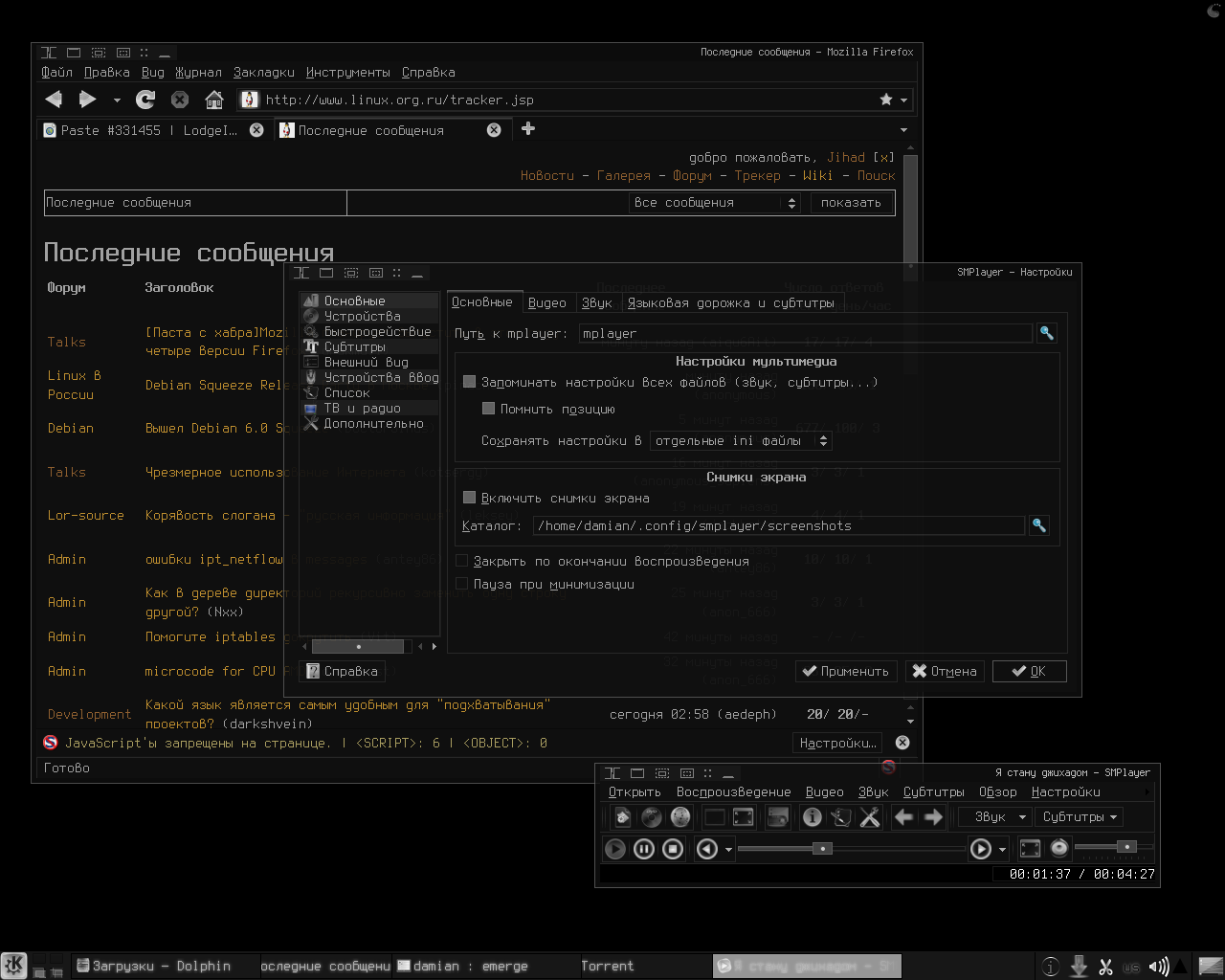Click the 'Применить' button
1225x980 pixels.
[846, 671]
